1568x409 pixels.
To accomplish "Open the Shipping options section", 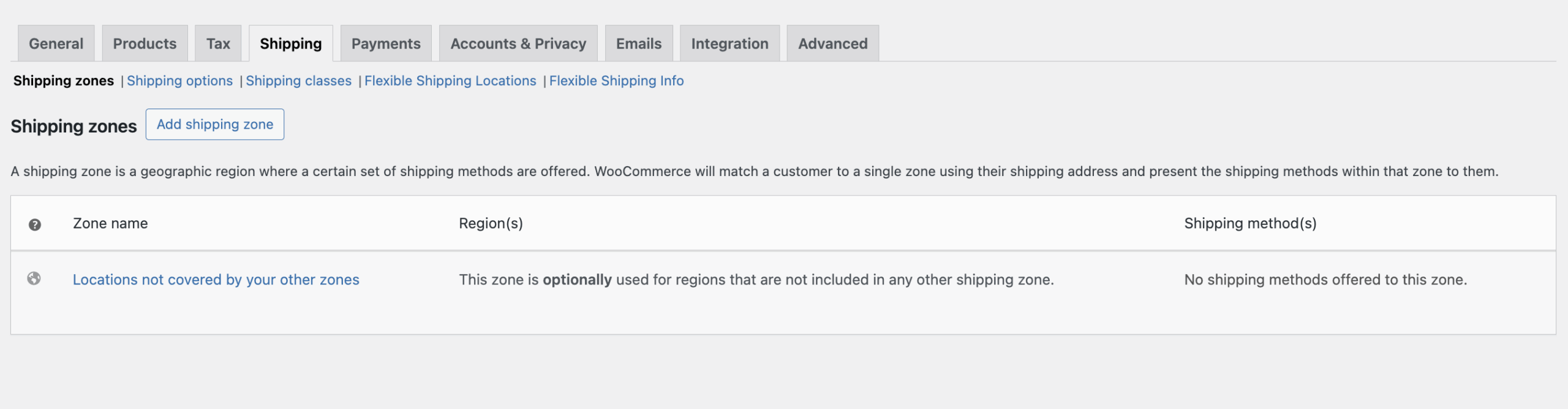I will pyautogui.click(x=180, y=80).
